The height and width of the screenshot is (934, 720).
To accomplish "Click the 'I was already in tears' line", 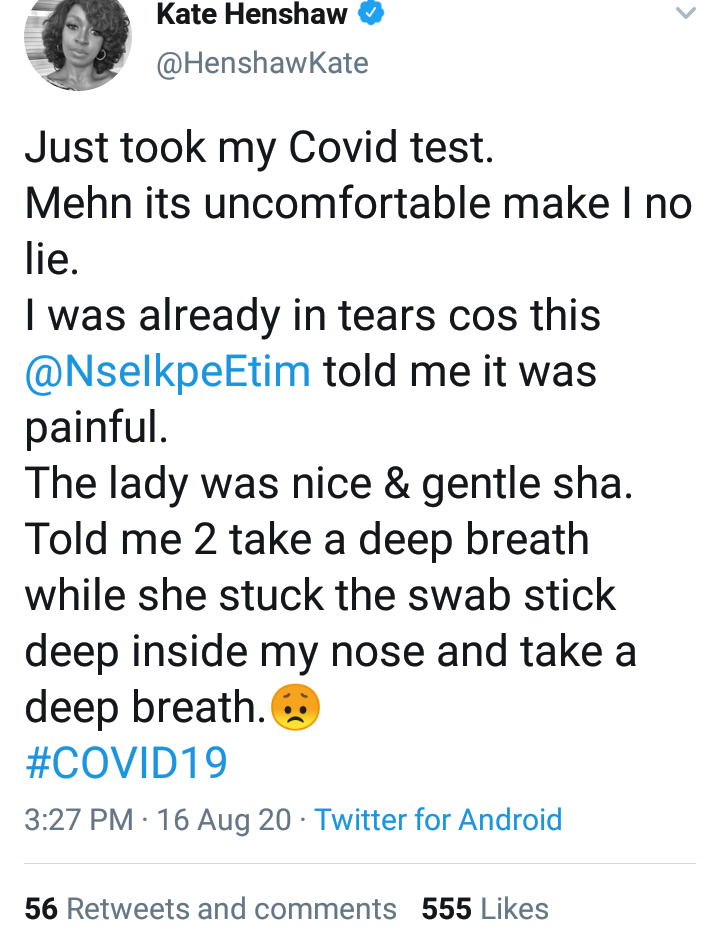I will click(313, 317).
